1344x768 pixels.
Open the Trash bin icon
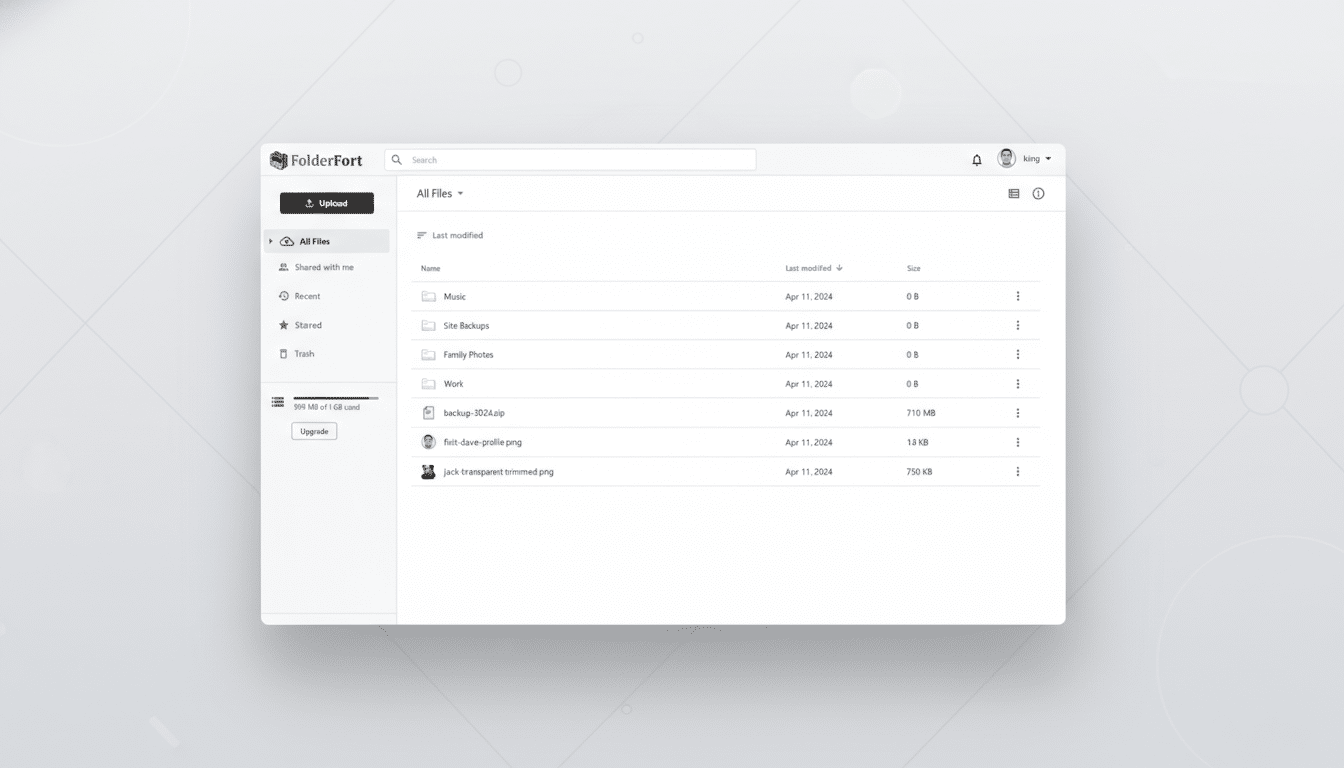click(x=284, y=353)
